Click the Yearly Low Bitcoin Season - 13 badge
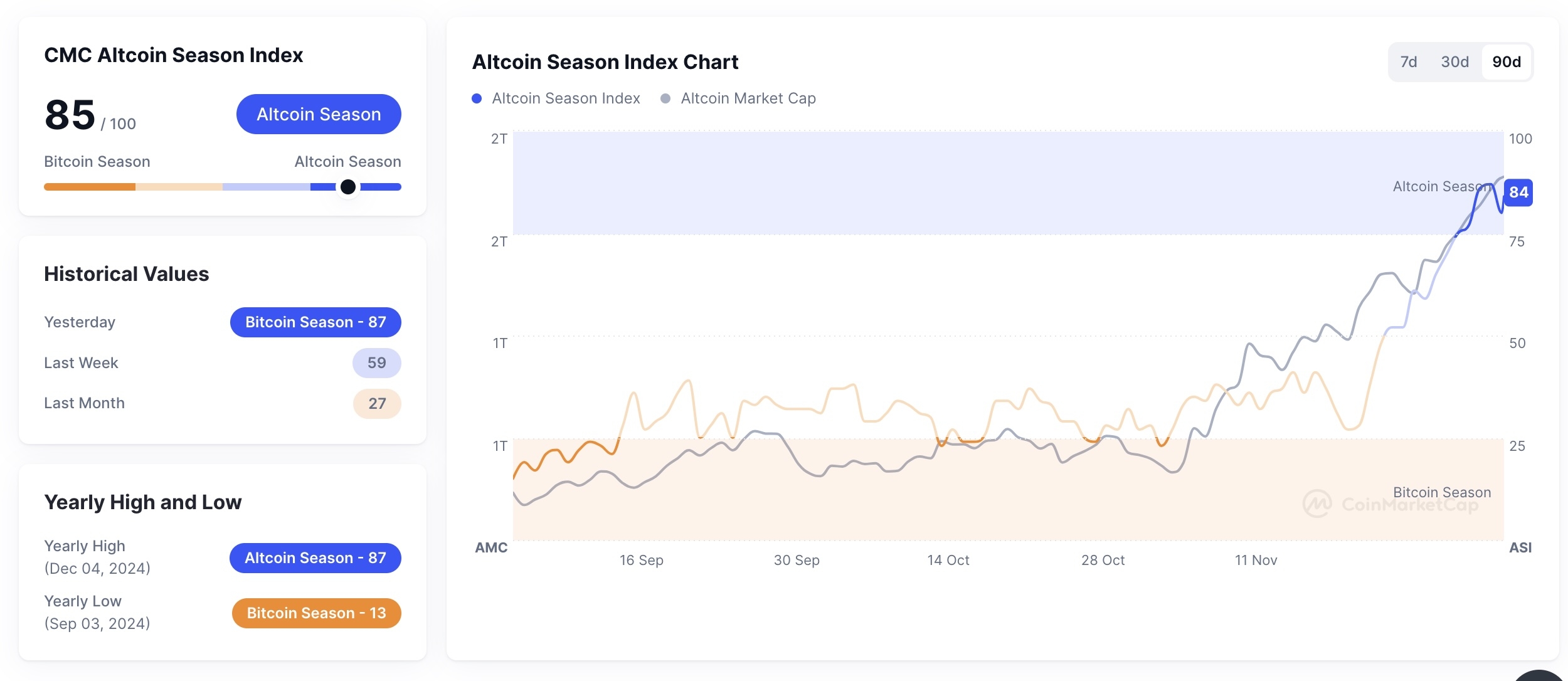The image size is (1568, 681). (x=316, y=613)
